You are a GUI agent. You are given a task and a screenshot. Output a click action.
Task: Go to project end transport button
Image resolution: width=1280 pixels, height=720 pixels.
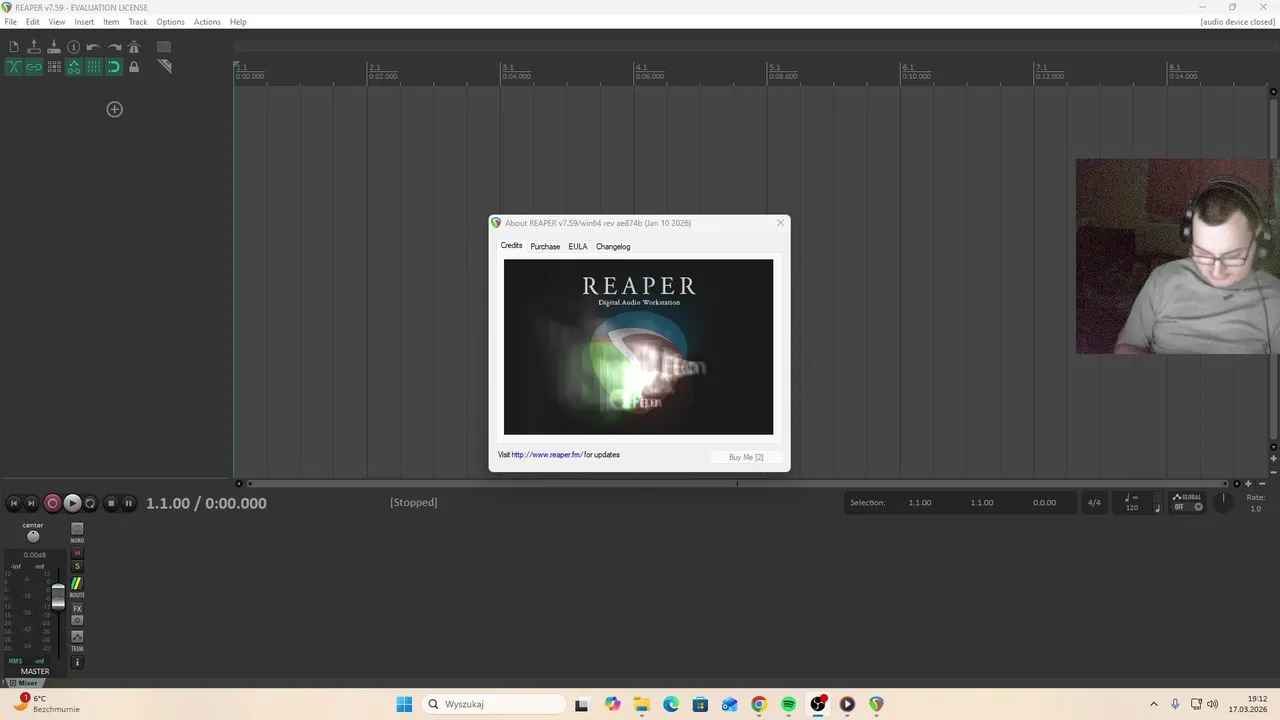(x=31, y=504)
